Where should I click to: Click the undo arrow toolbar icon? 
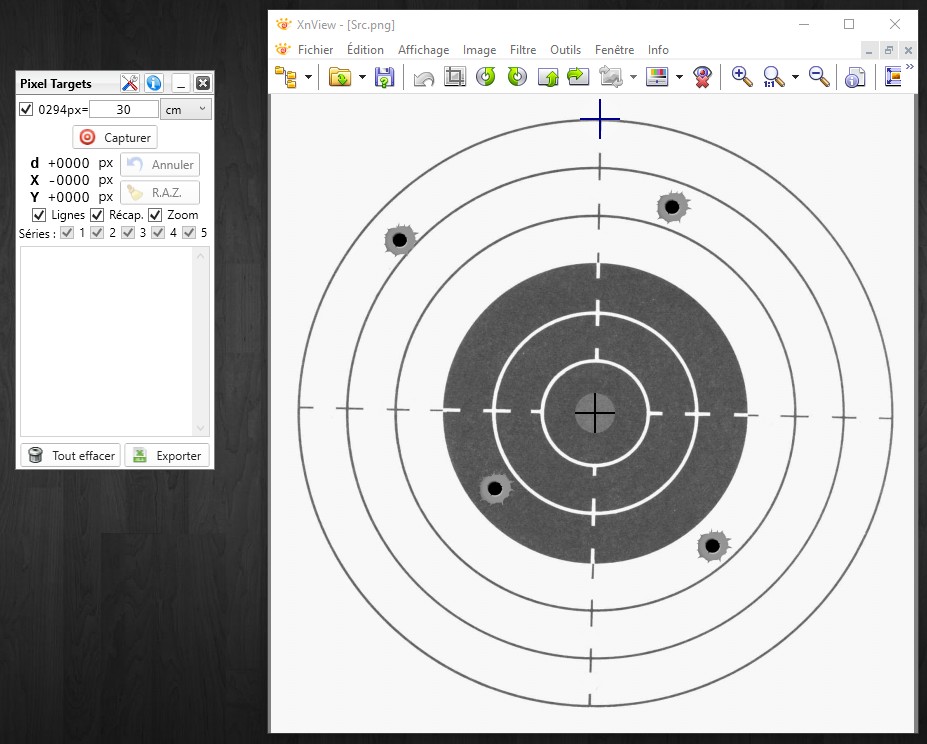pyautogui.click(x=423, y=77)
